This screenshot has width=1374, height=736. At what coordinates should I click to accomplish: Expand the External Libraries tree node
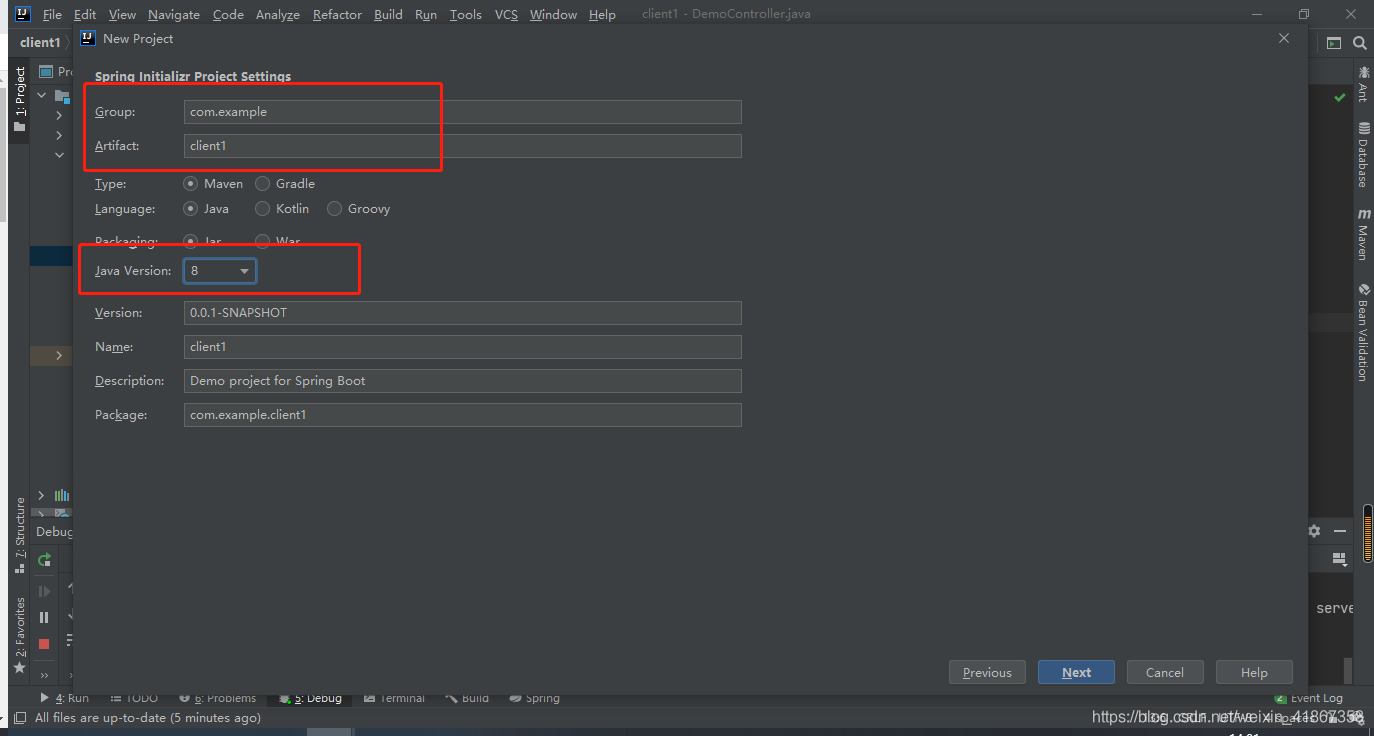tap(41, 495)
